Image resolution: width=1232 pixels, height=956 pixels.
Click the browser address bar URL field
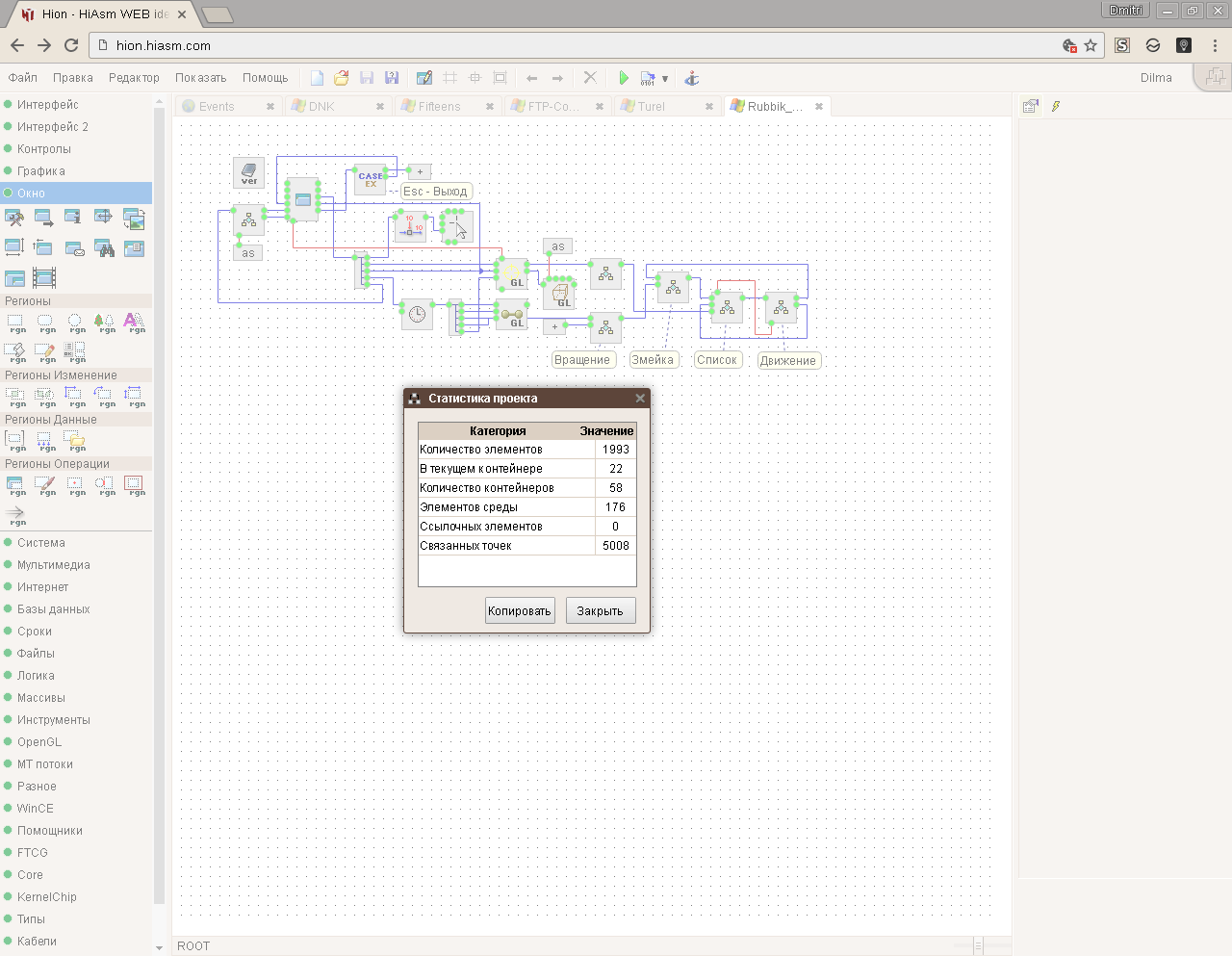577,45
